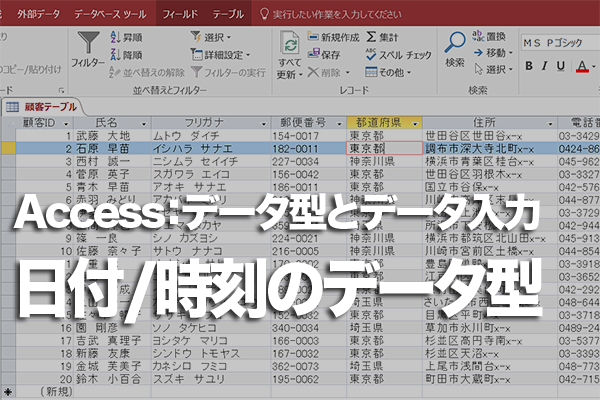Select row 2 record selector
This screenshot has width=600, height=400.
coord(8,148)
